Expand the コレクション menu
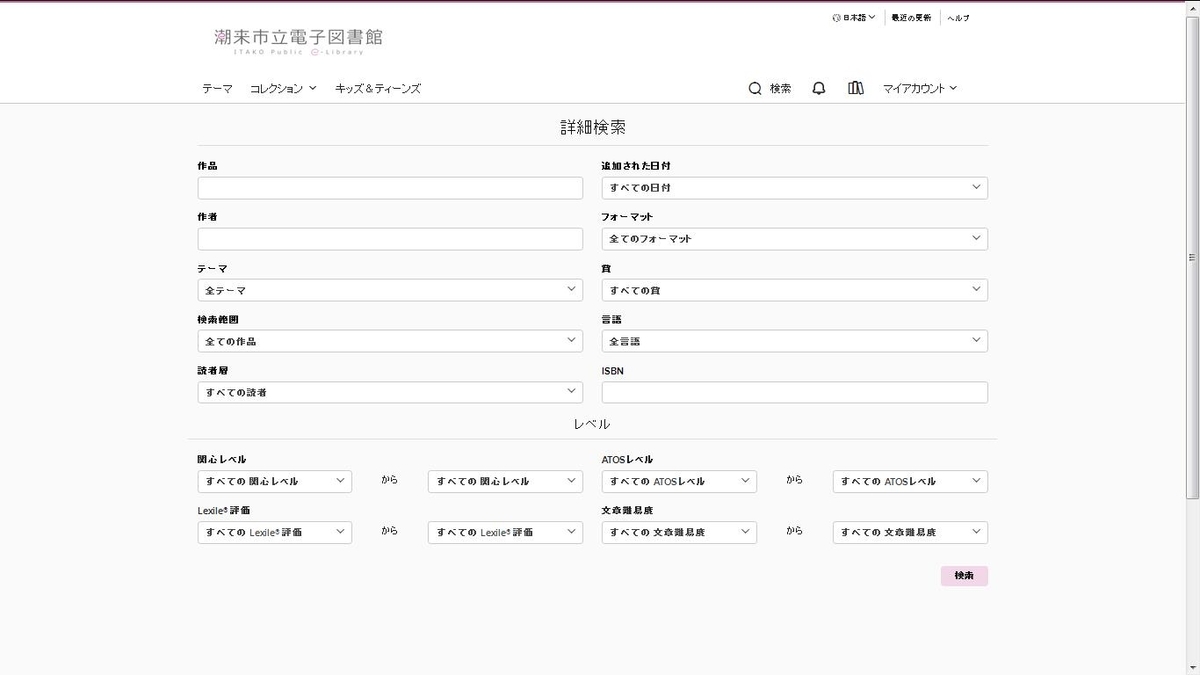Screen dimensions: 1200x675 tap(283, 88)
